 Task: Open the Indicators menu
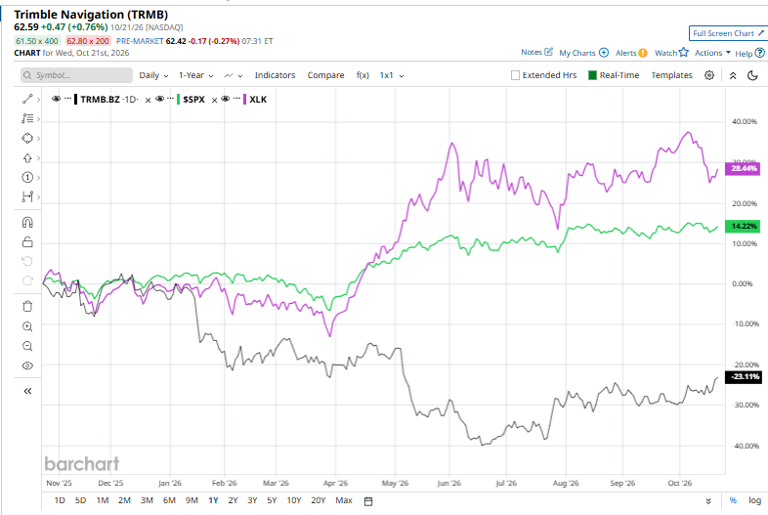pyautogui.click(x=275, y=75)
